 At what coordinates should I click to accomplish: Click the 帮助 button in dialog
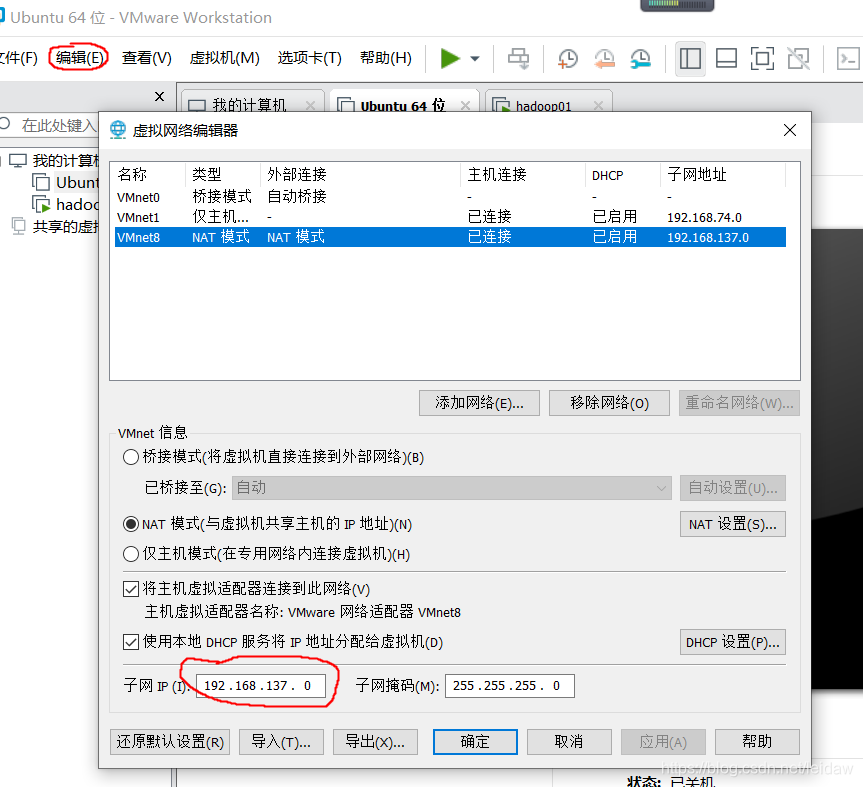click(757, 742)
